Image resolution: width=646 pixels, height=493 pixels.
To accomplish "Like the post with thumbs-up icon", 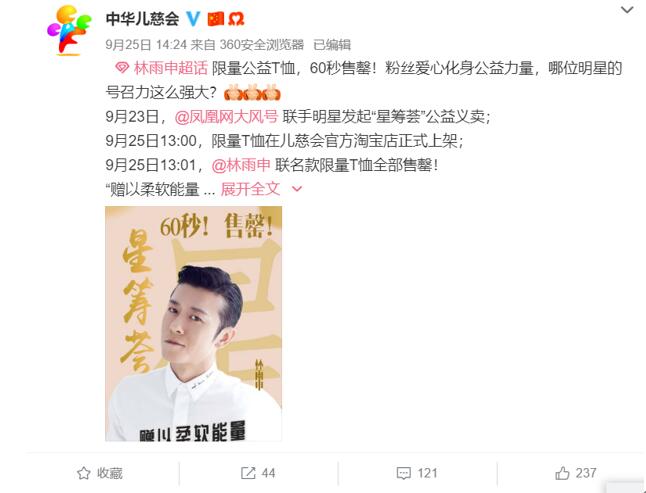I will click(562, 473).
